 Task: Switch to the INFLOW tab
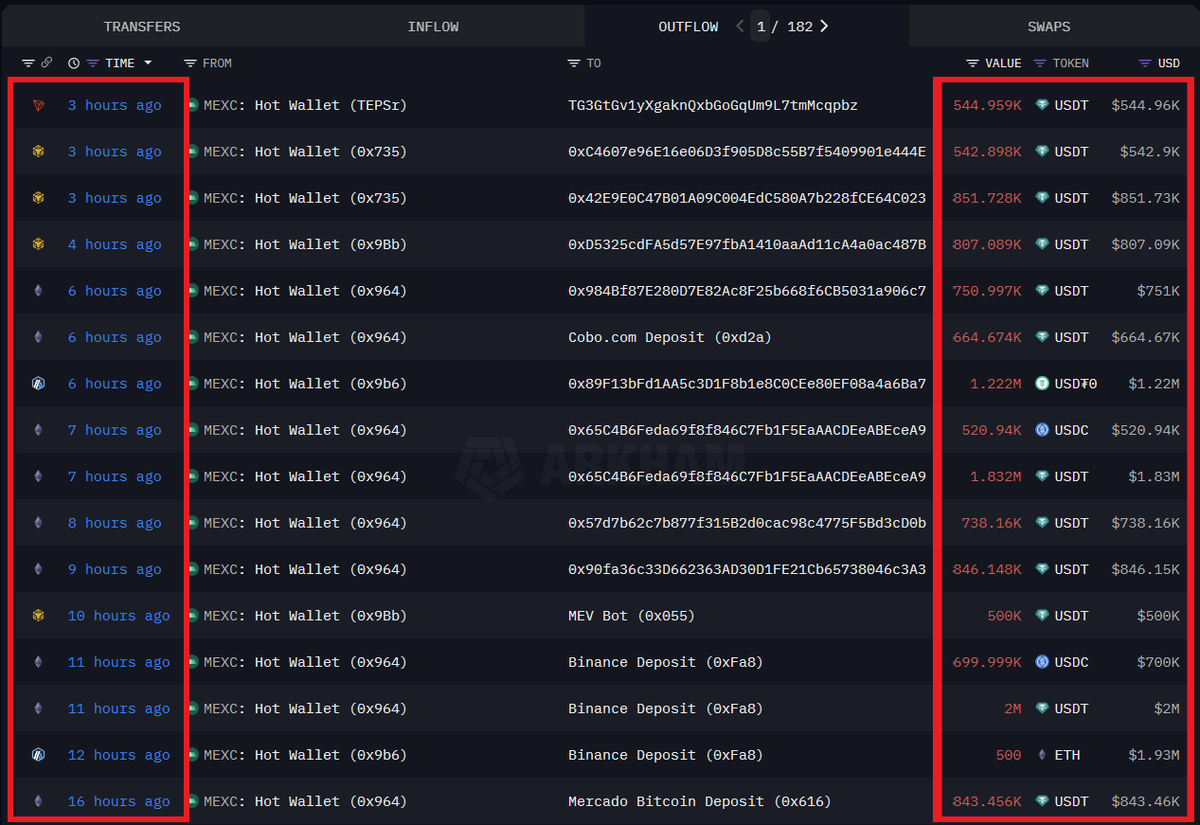pyautogui.click(x=433, y=27)
